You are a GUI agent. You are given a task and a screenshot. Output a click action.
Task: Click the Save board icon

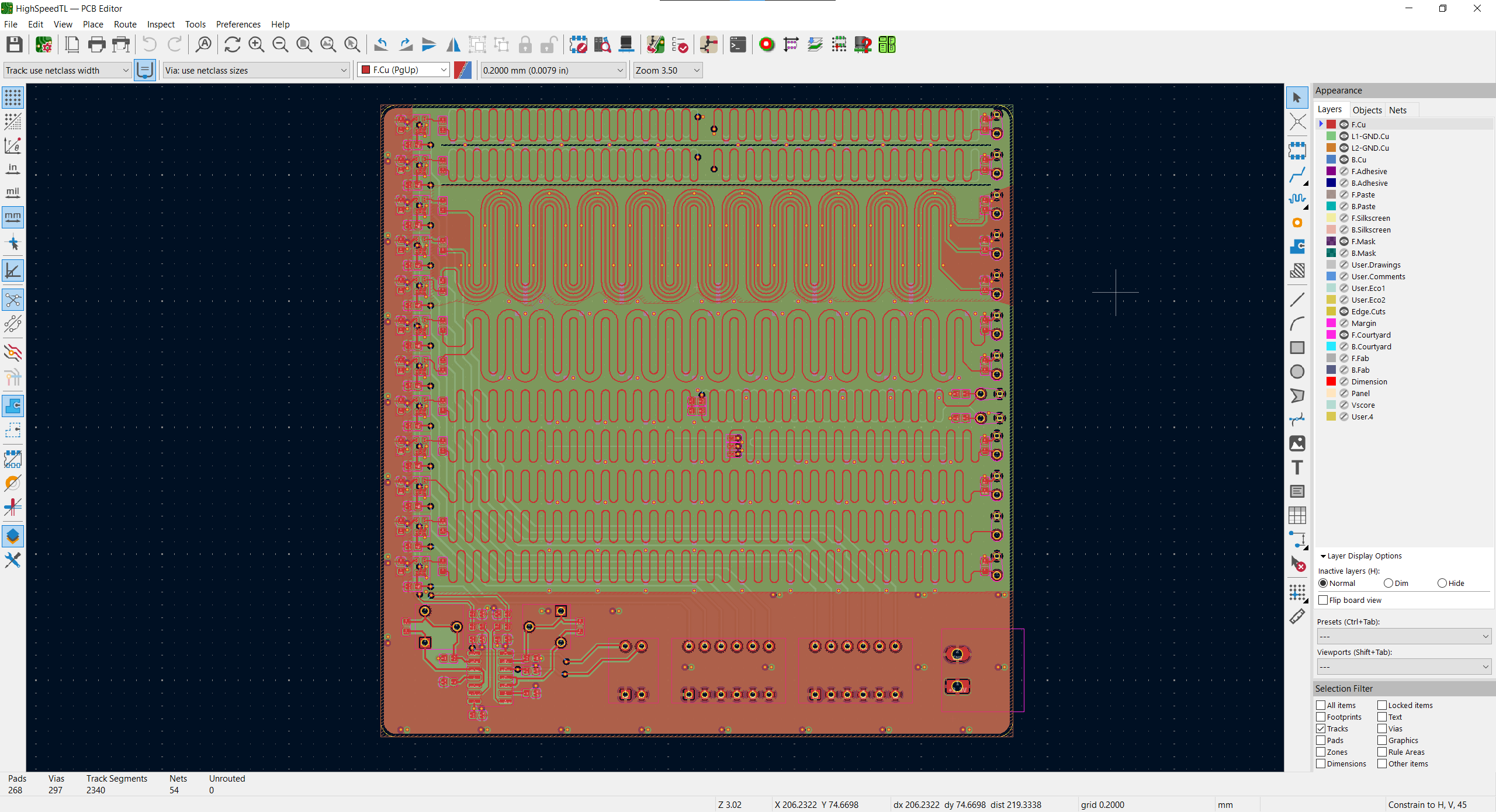tap(14, 45)
